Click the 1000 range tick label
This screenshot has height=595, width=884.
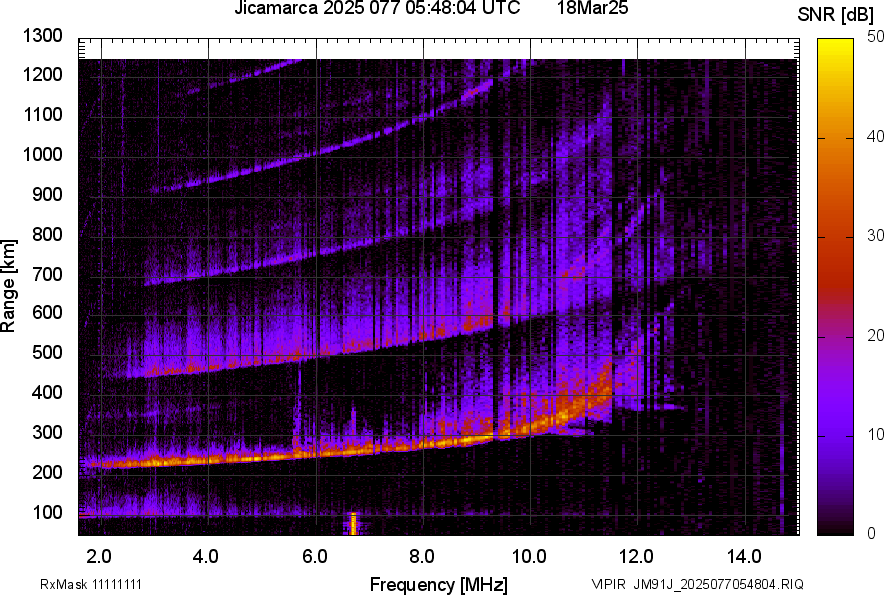[42, 154]
